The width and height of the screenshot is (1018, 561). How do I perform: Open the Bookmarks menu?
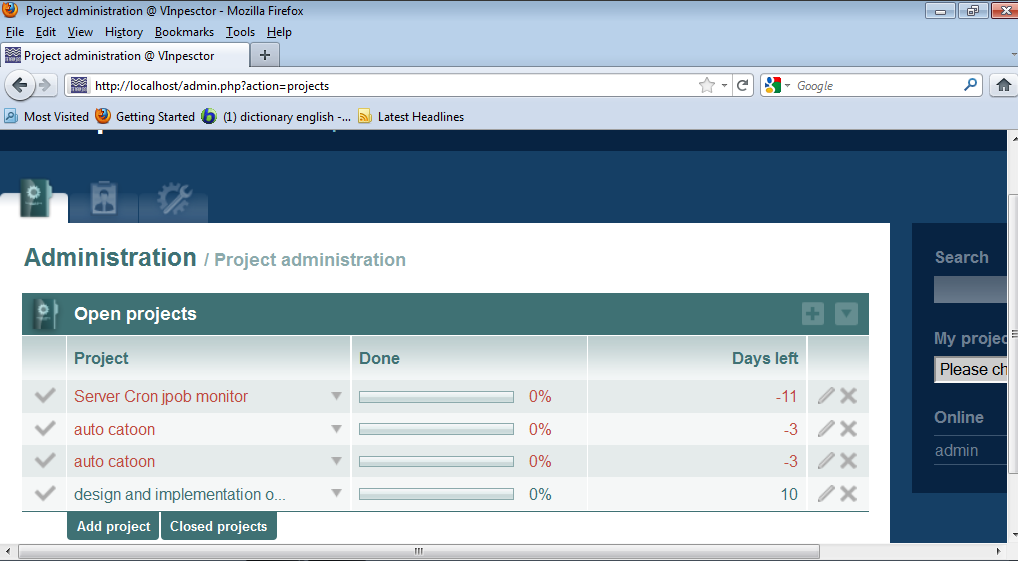tap(184, 32)
